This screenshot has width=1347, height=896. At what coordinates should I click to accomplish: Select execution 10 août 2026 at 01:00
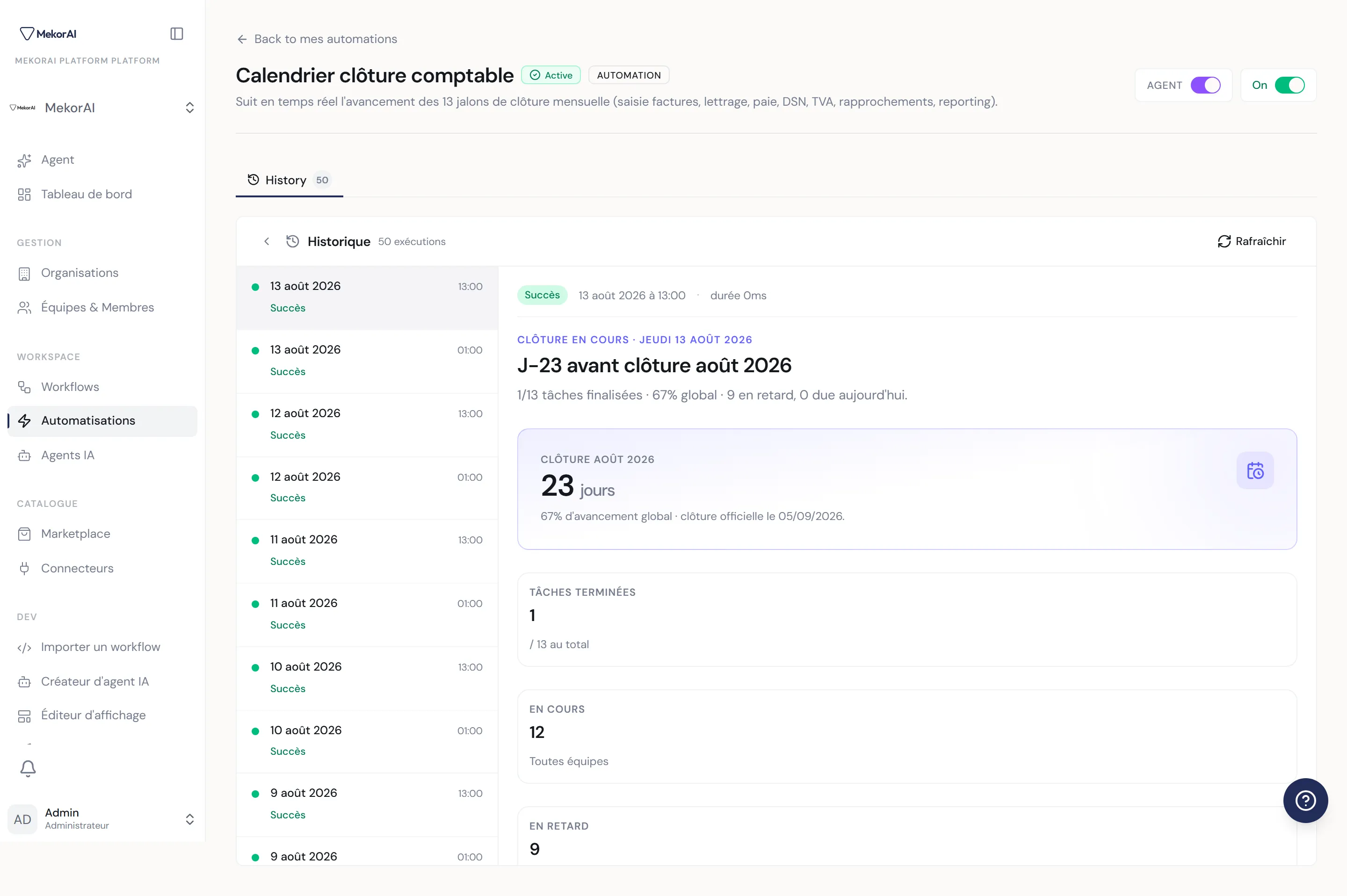click(x=367, y=741)
